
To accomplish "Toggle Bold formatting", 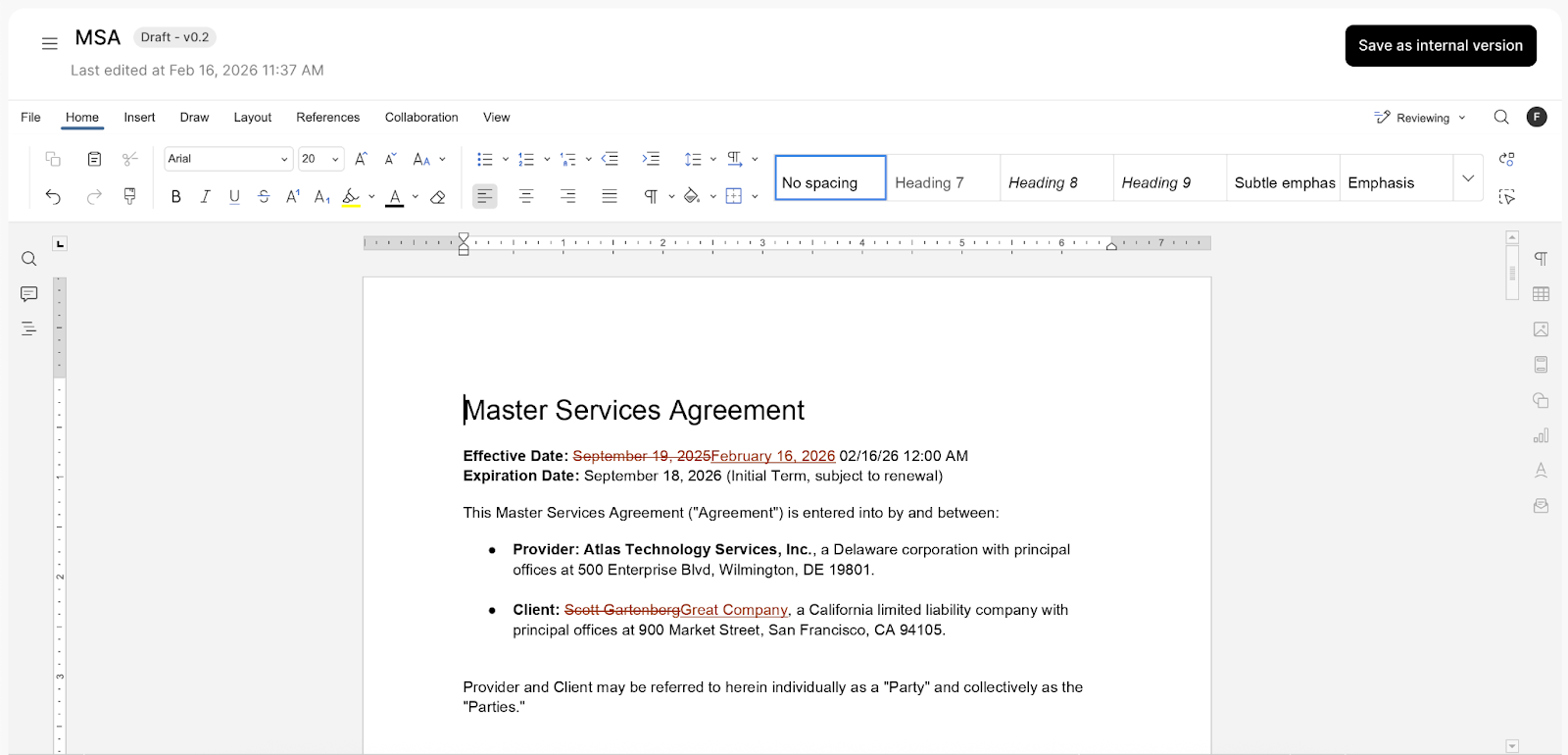I will (x=176, y=197).
